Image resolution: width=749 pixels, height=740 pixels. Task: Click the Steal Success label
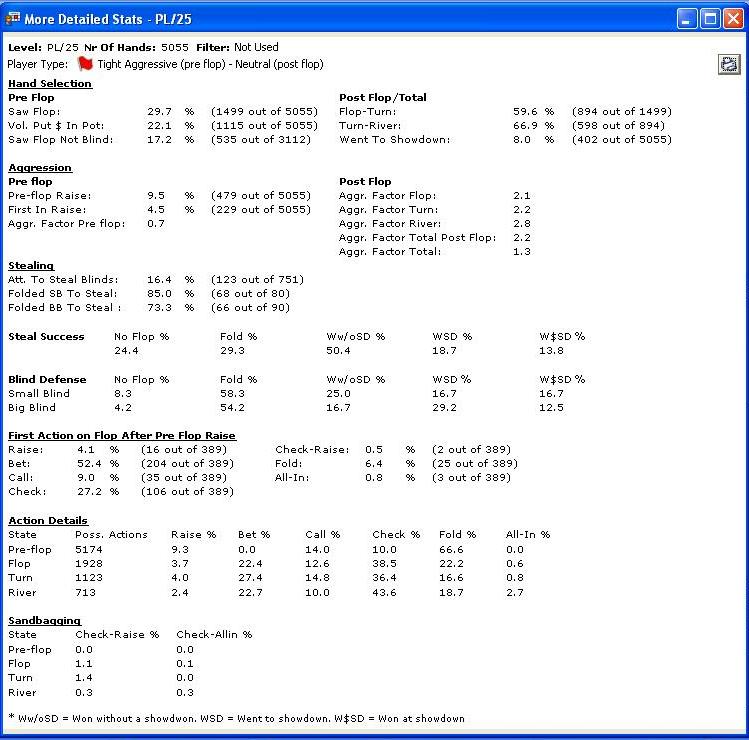tap(46, 337)
